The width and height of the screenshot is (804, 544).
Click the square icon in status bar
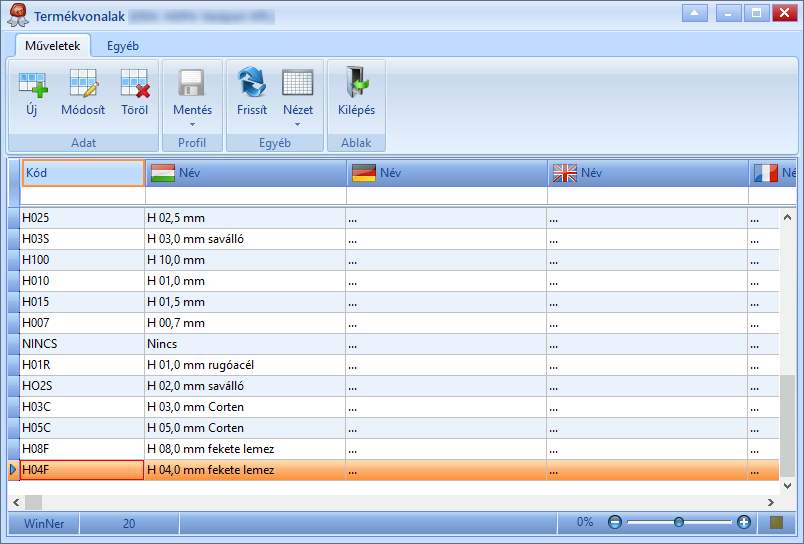click(777, 522)
